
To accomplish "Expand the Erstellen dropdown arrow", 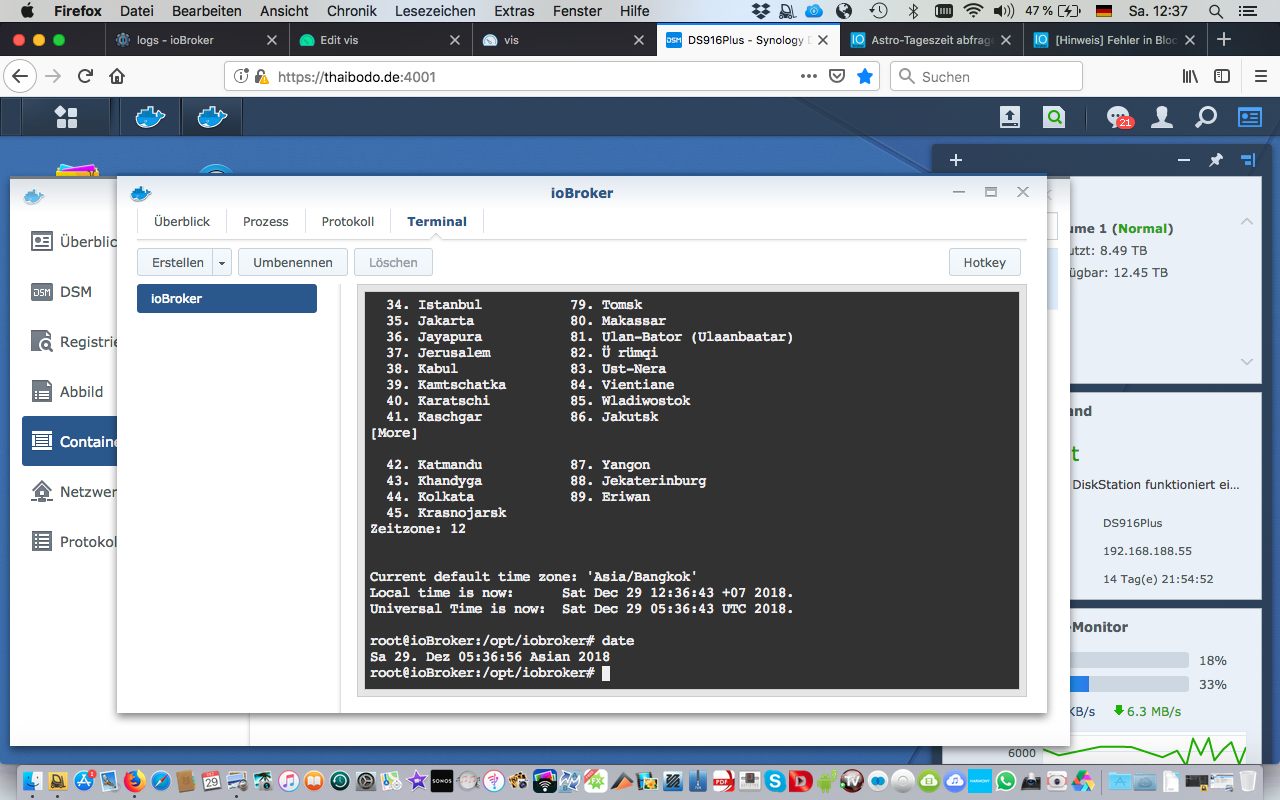I will [222, 263].
